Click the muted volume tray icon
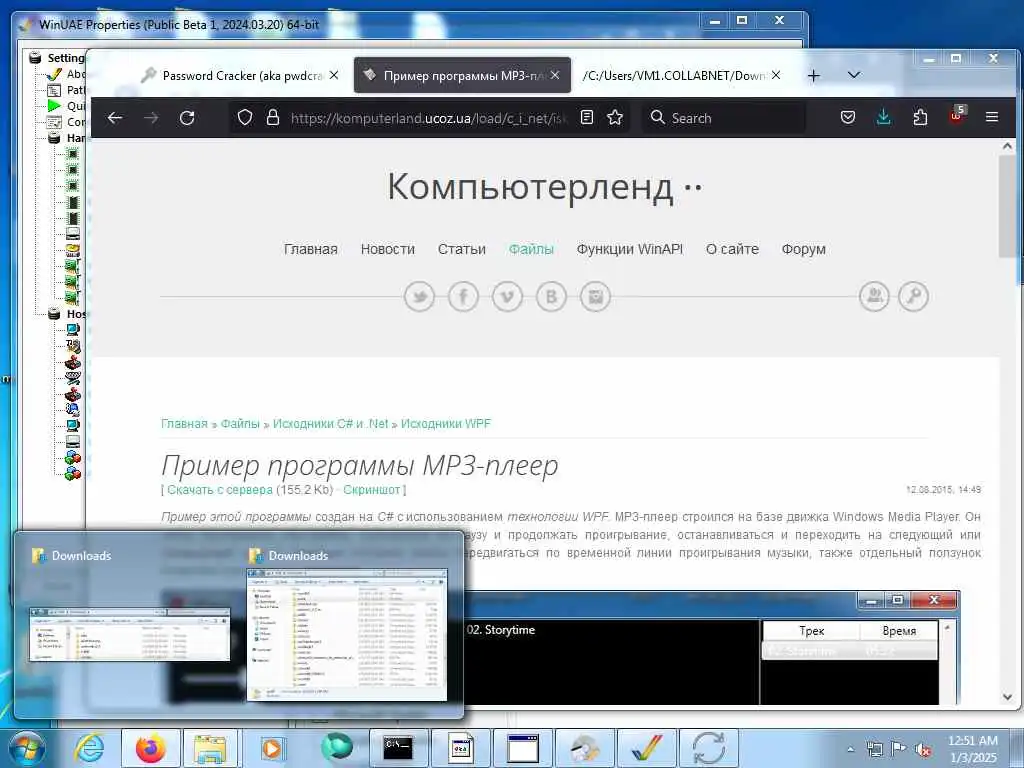The height and width of the screenshot is (768, 1024). point(923,750)
